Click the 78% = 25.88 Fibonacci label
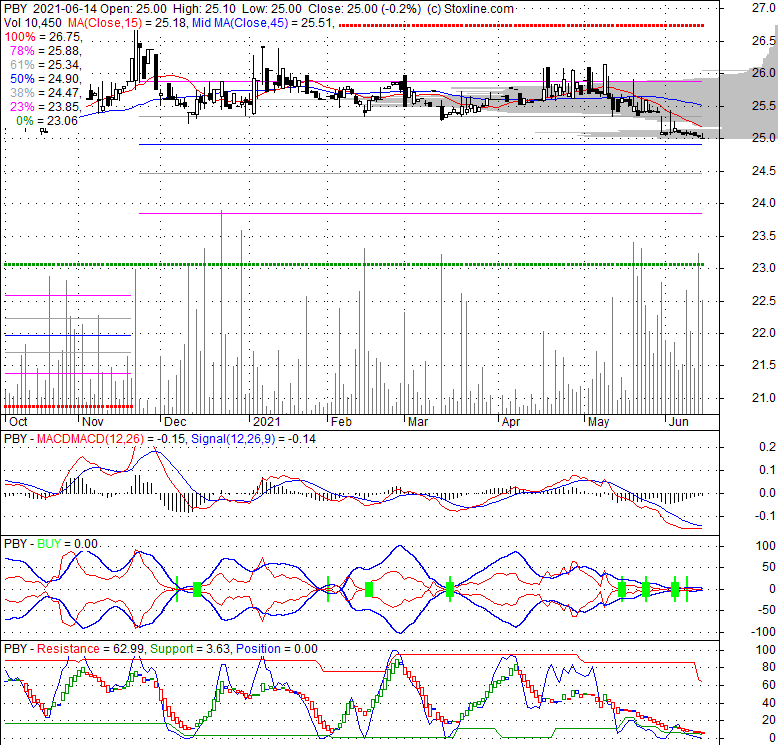The image size is (780, 745). coord(45,51)
